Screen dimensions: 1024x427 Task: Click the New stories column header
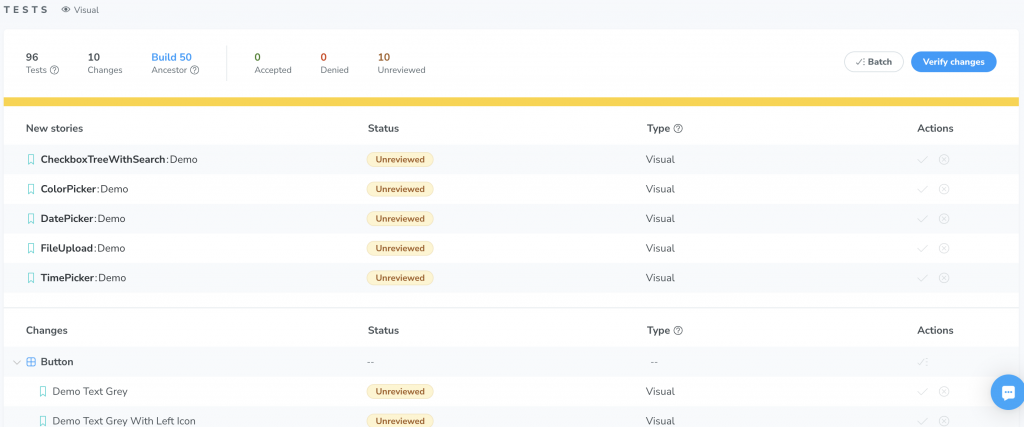54,129
